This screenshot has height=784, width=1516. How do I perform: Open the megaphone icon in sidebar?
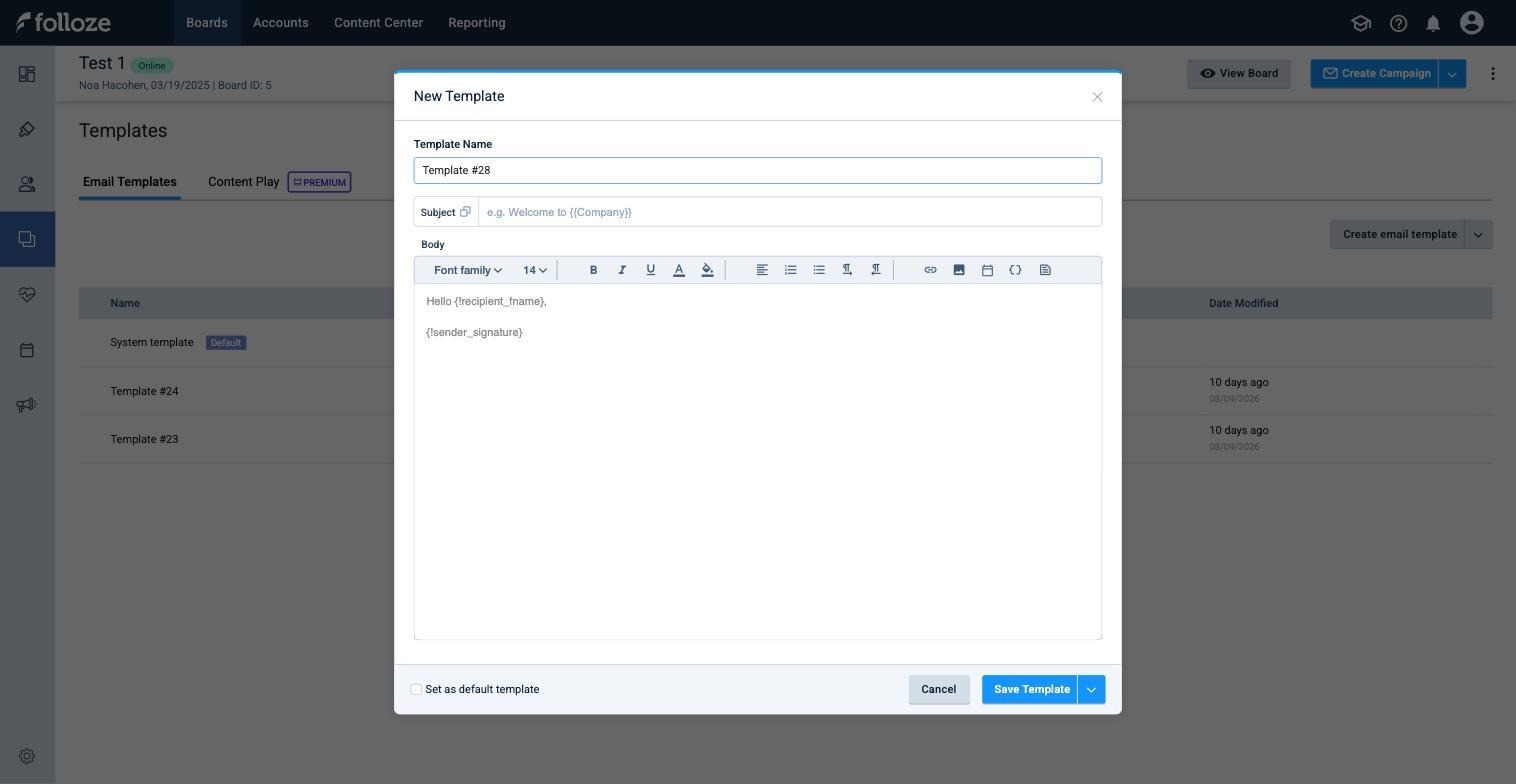(x=27, y=405)
